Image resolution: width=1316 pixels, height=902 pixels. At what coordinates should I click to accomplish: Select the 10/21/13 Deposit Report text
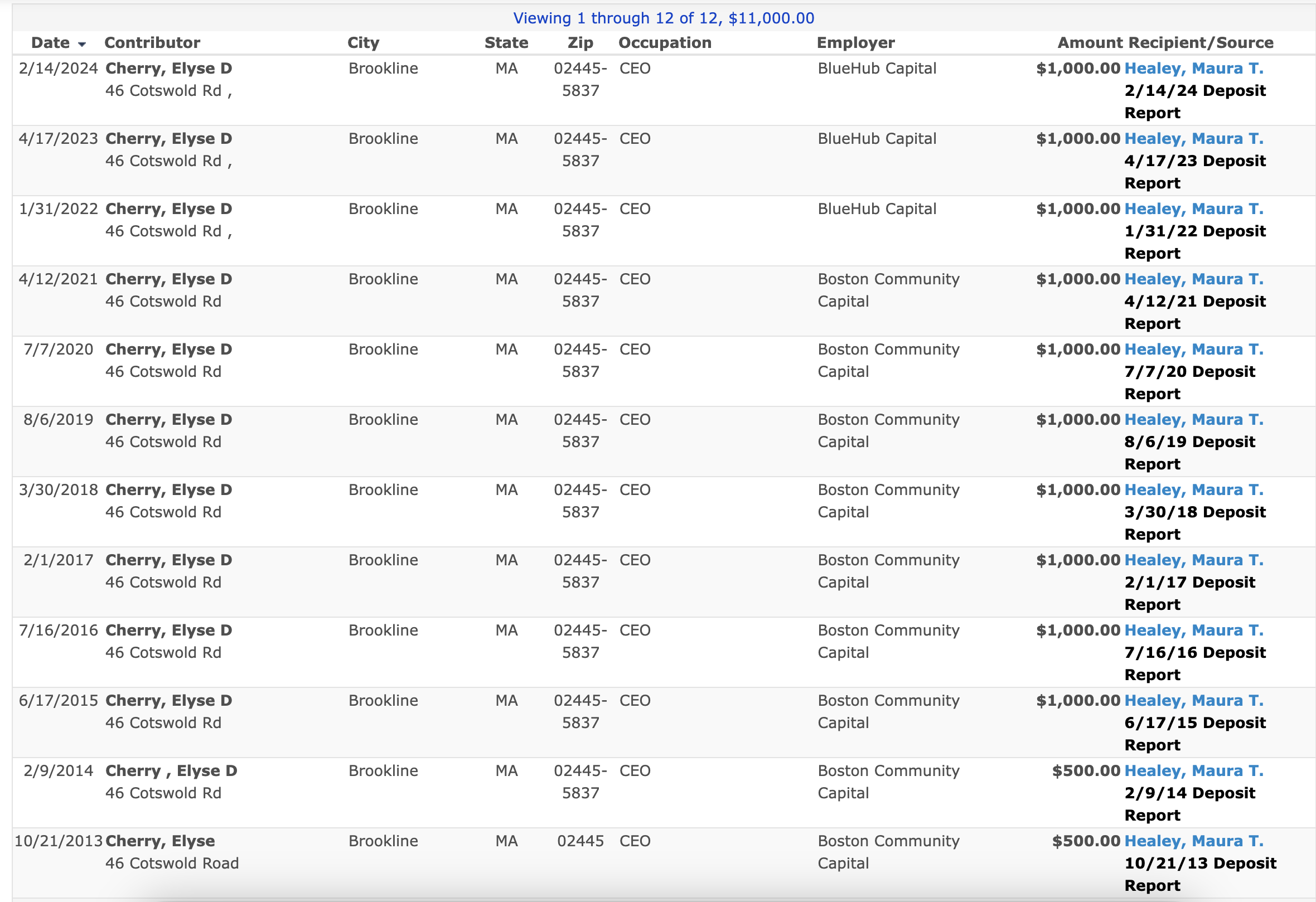click(x=1201, y=874)
